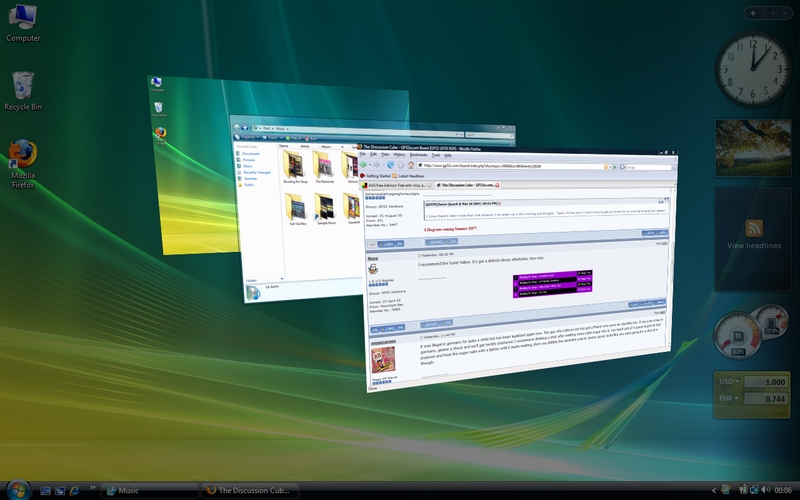Click the Name column header in Music window
Image resolution: width=800 pixels, height=500 pixels.
pos(284,146)
